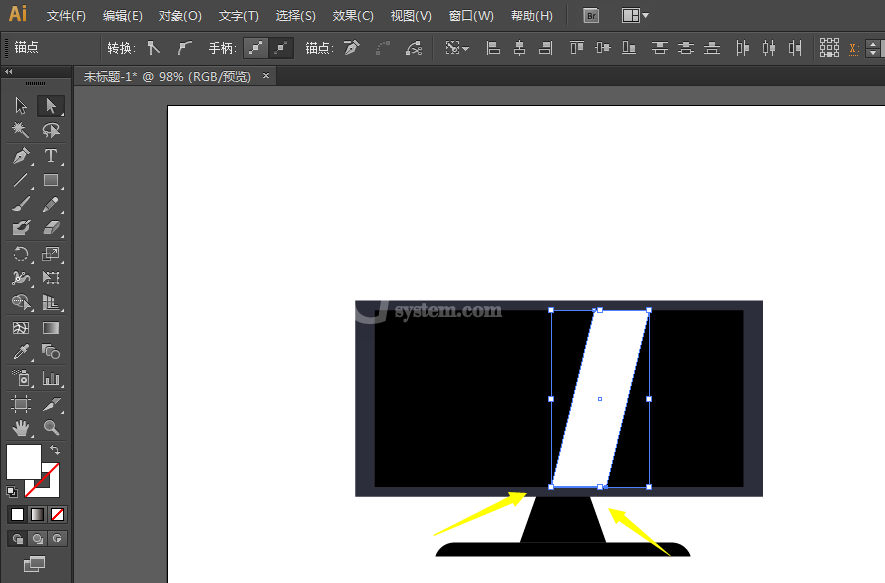Select the Artboard tool
Image resolution: width=885 pixels, height=583 pixels.
21,404
